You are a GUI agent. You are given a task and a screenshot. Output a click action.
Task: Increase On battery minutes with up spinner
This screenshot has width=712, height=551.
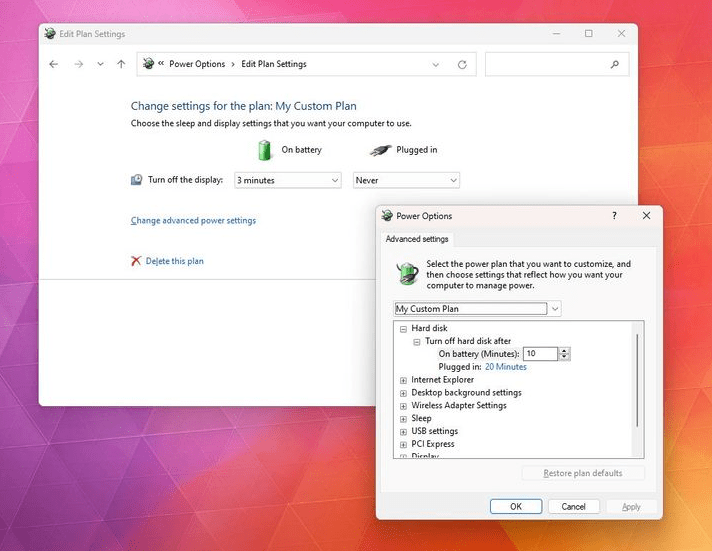pyautogui.click(x=564, y=351)
